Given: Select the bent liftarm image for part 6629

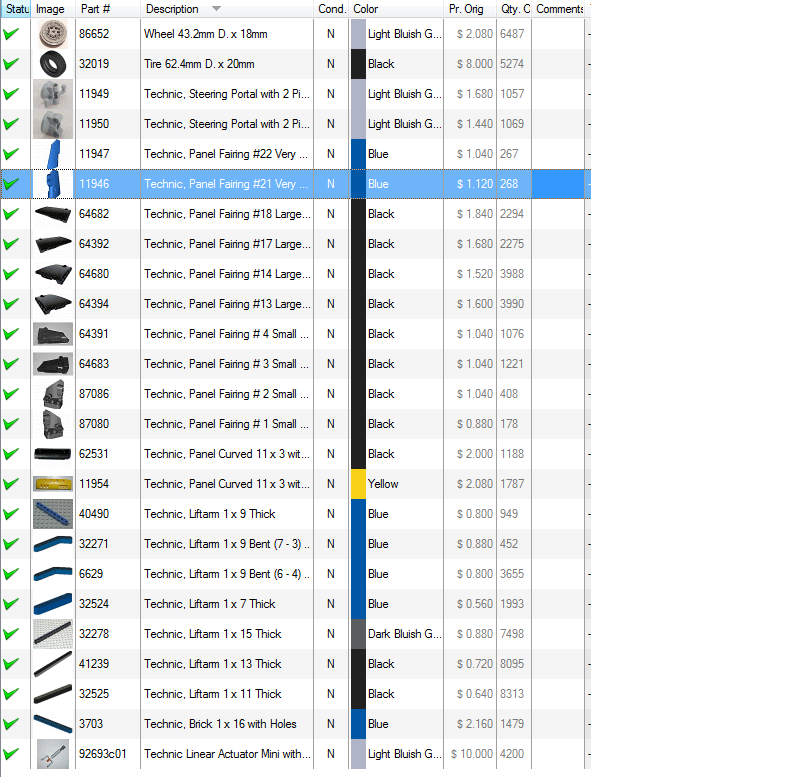Looking at the screenshot, I should coord(53,574).
